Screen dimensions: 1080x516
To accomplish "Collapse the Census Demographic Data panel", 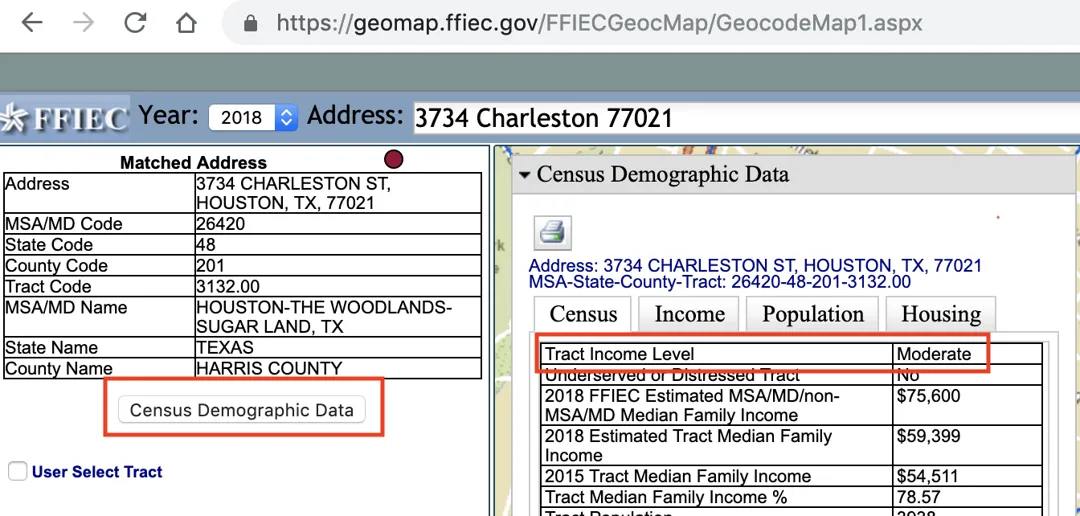I will [524, 175].
